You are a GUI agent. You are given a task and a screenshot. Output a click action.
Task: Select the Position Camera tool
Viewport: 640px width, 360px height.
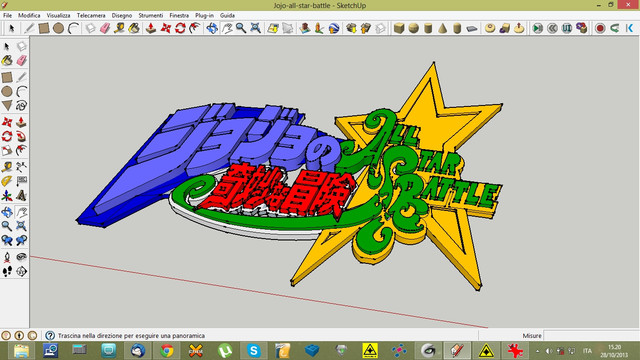point(7,257)
